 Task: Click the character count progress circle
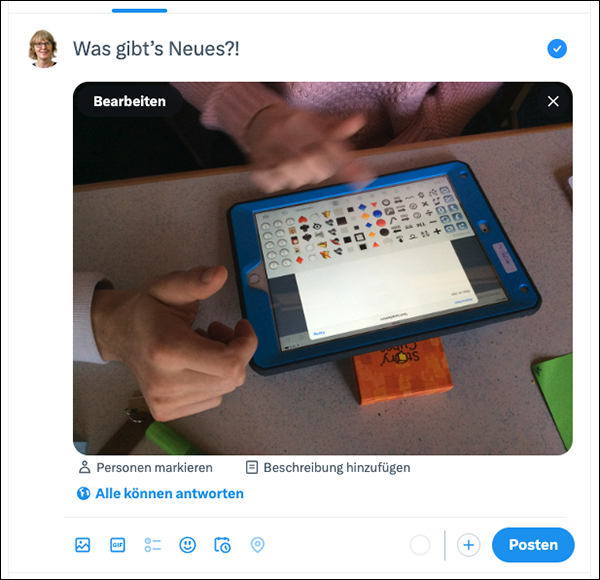click(420, 545)
